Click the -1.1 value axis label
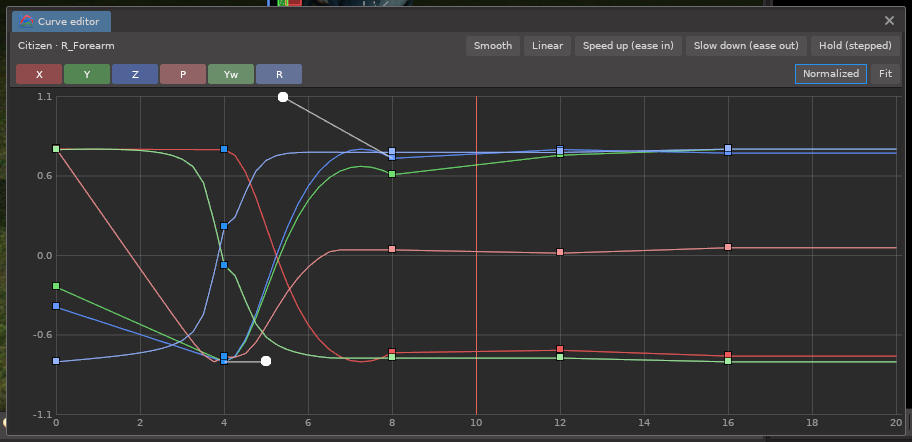This screenshot has width=912, height=442. coord(43,414)
